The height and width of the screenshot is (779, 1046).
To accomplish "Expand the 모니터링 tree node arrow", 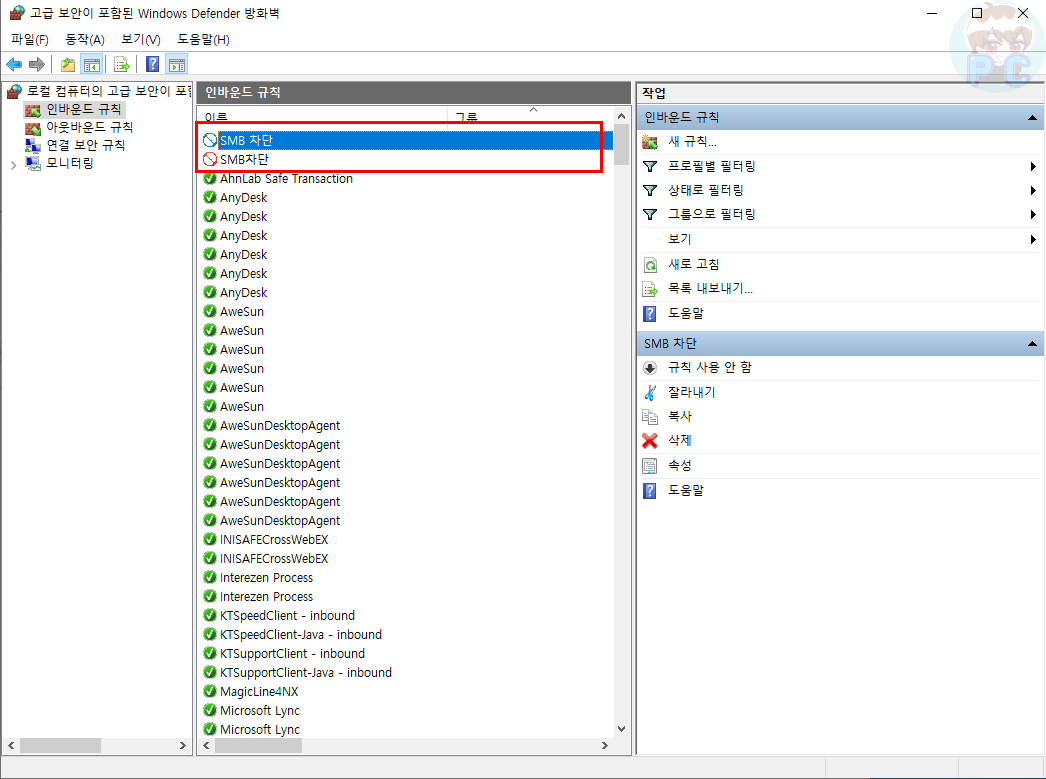I will click(13, 164).
